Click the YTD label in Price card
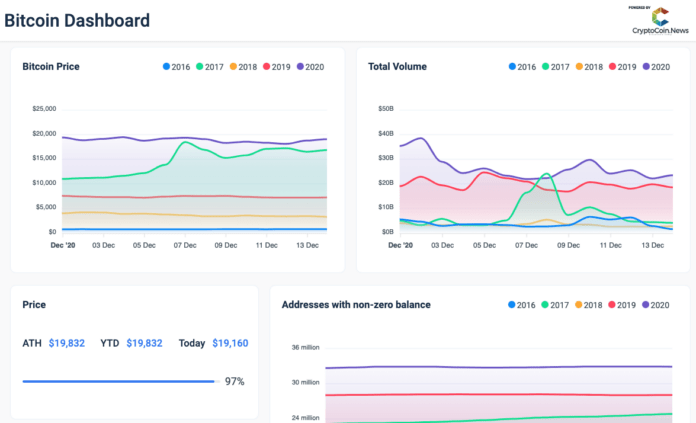 110,343
